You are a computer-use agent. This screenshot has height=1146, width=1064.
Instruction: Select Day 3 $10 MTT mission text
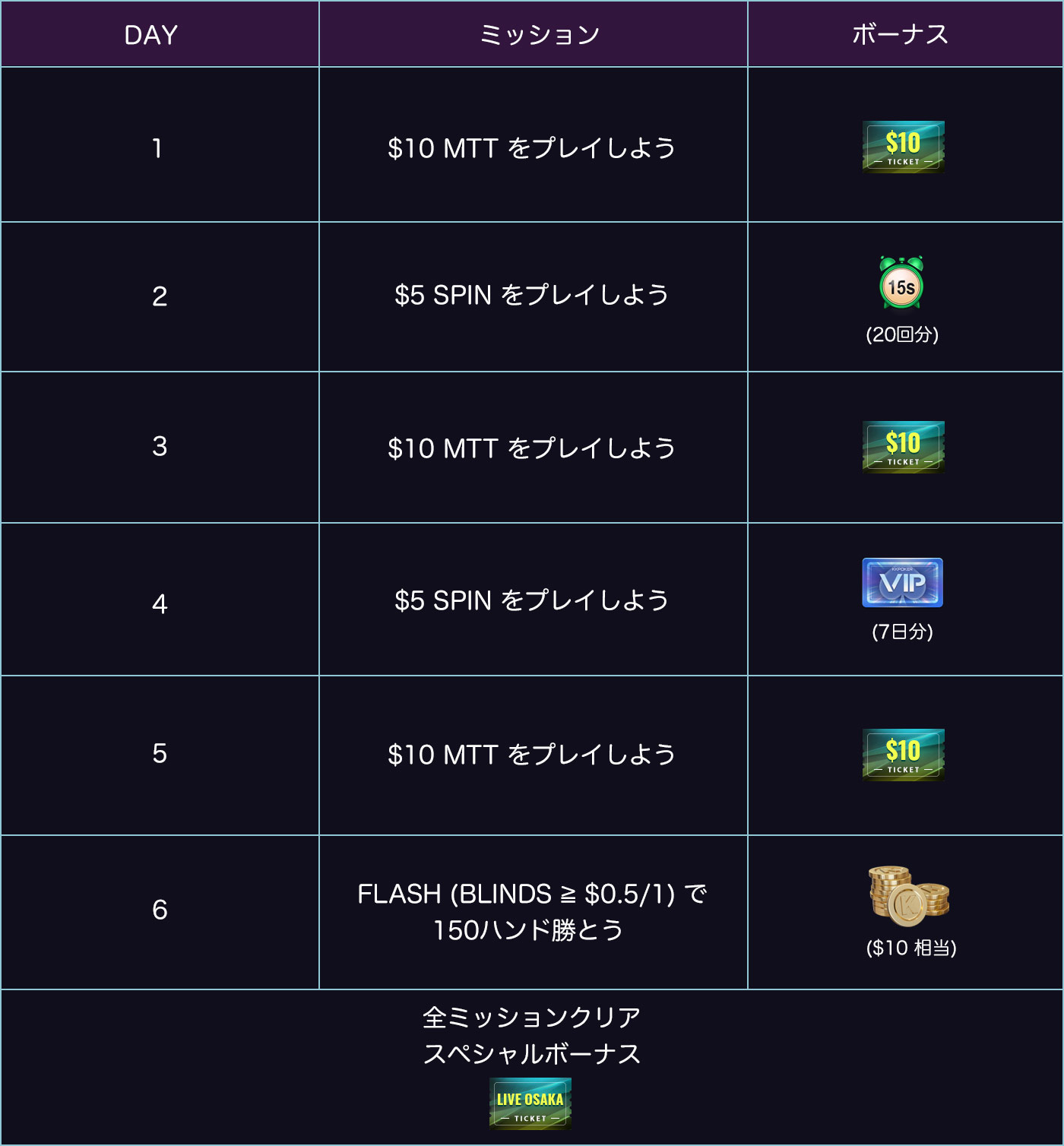pos(532,448)
